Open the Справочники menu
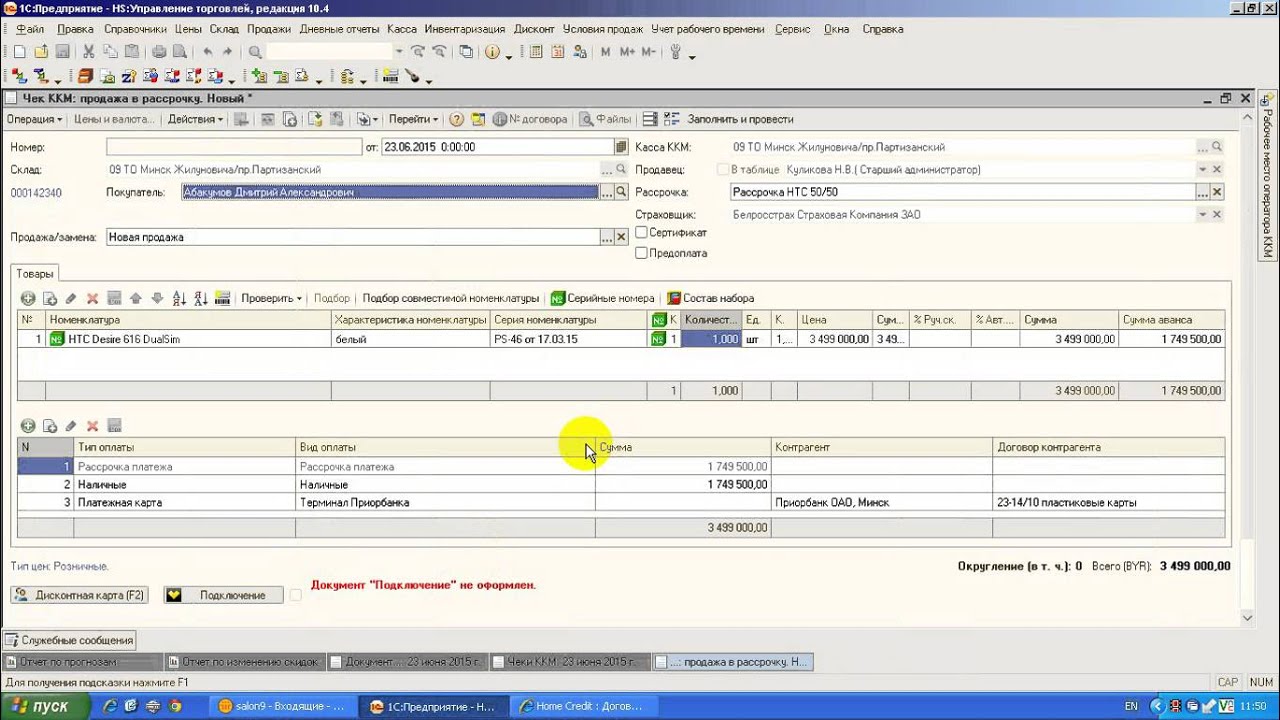 click(x=135, y=29)
